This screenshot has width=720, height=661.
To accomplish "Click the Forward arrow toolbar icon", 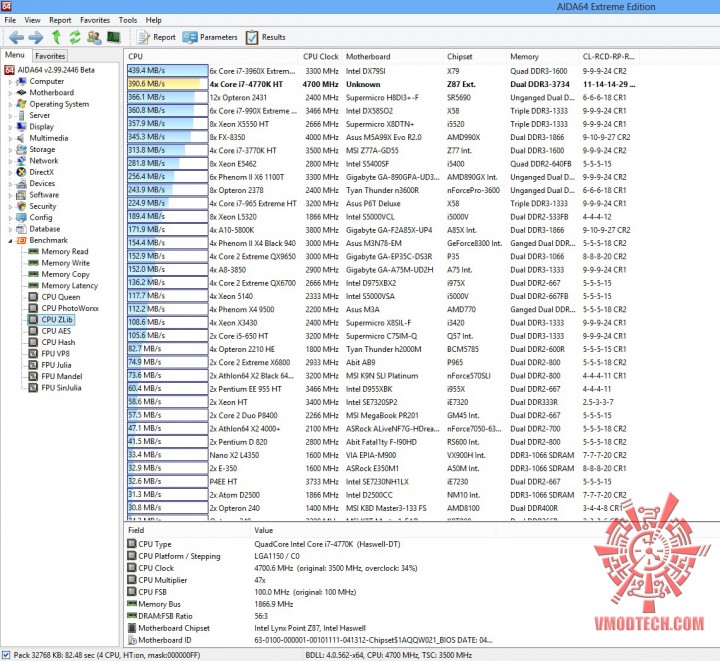I will tap(36, 37).
